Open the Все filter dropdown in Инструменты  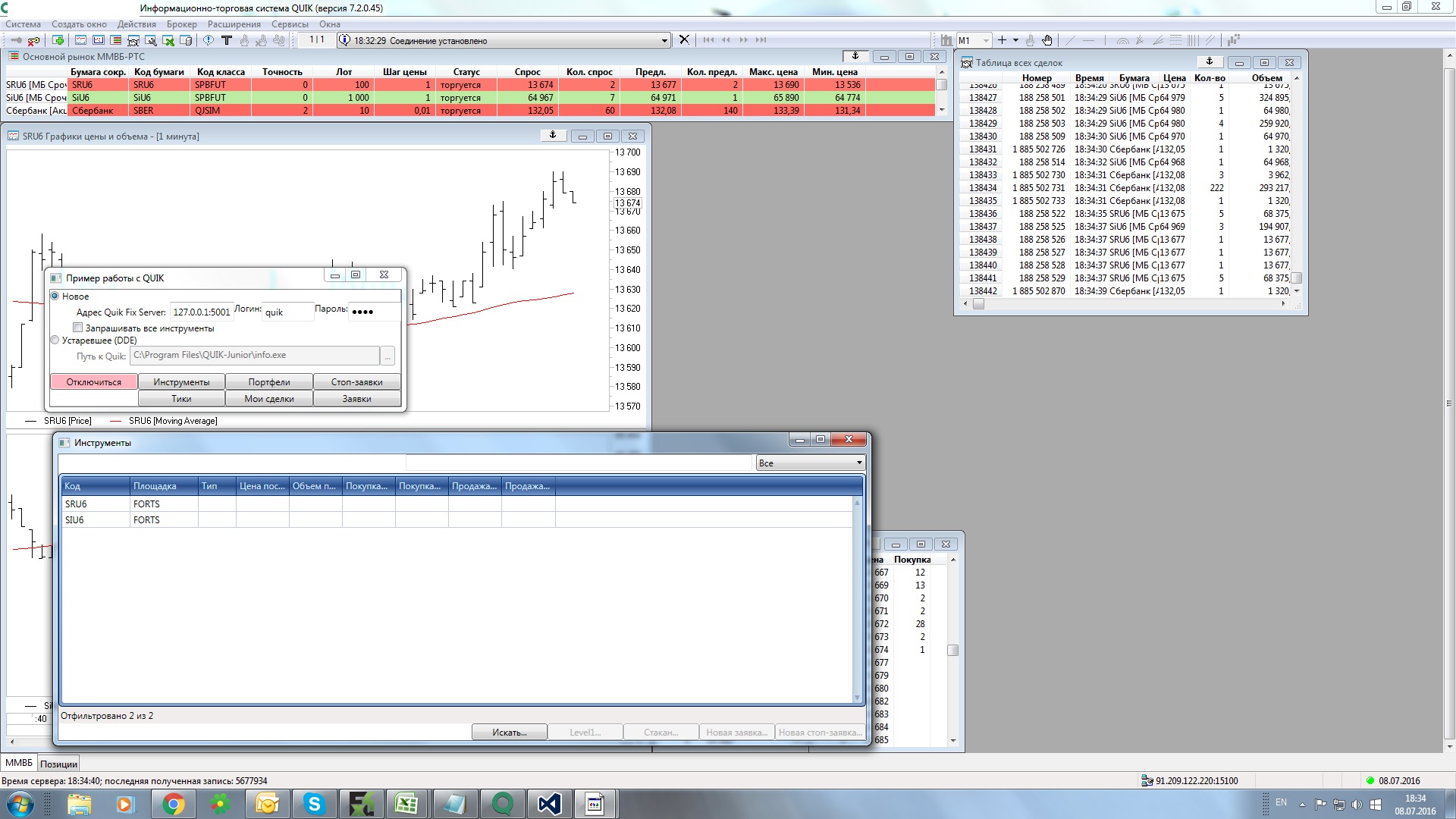point(810,463)
